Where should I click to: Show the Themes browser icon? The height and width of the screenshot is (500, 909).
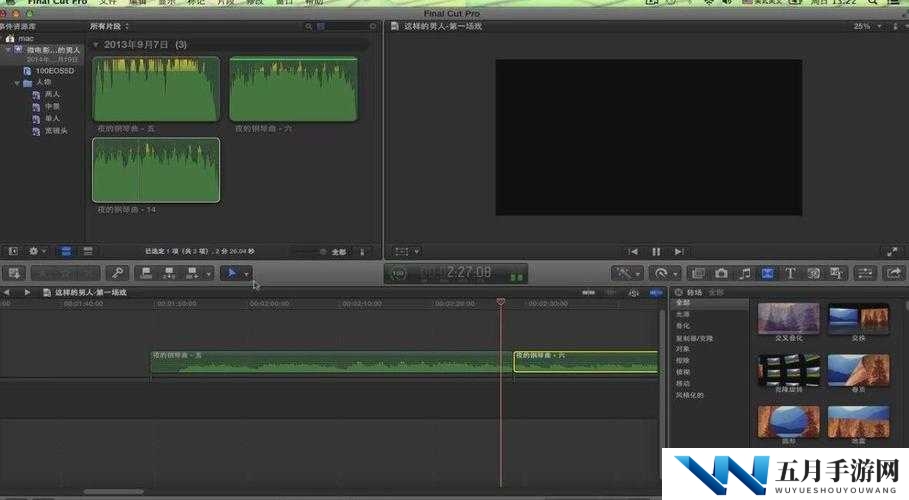click(836, 273)
